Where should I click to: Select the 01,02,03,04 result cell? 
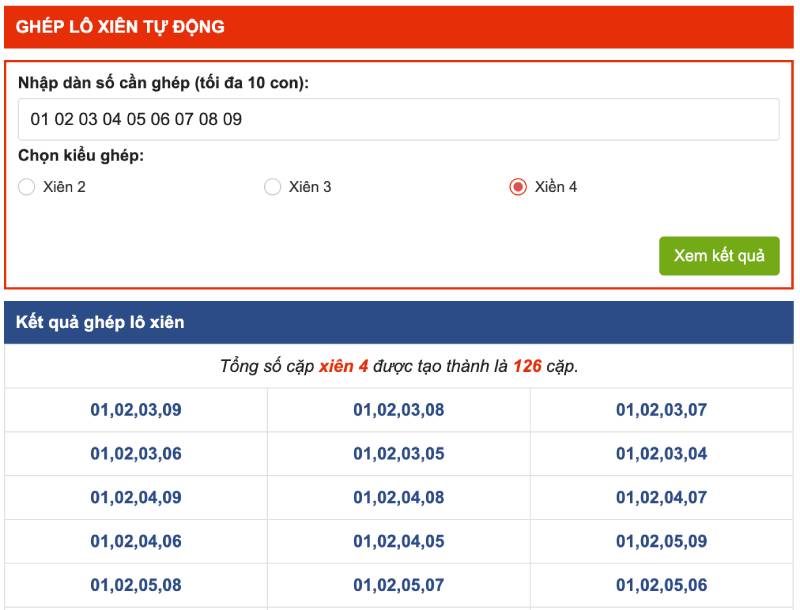tap(661, 454)
